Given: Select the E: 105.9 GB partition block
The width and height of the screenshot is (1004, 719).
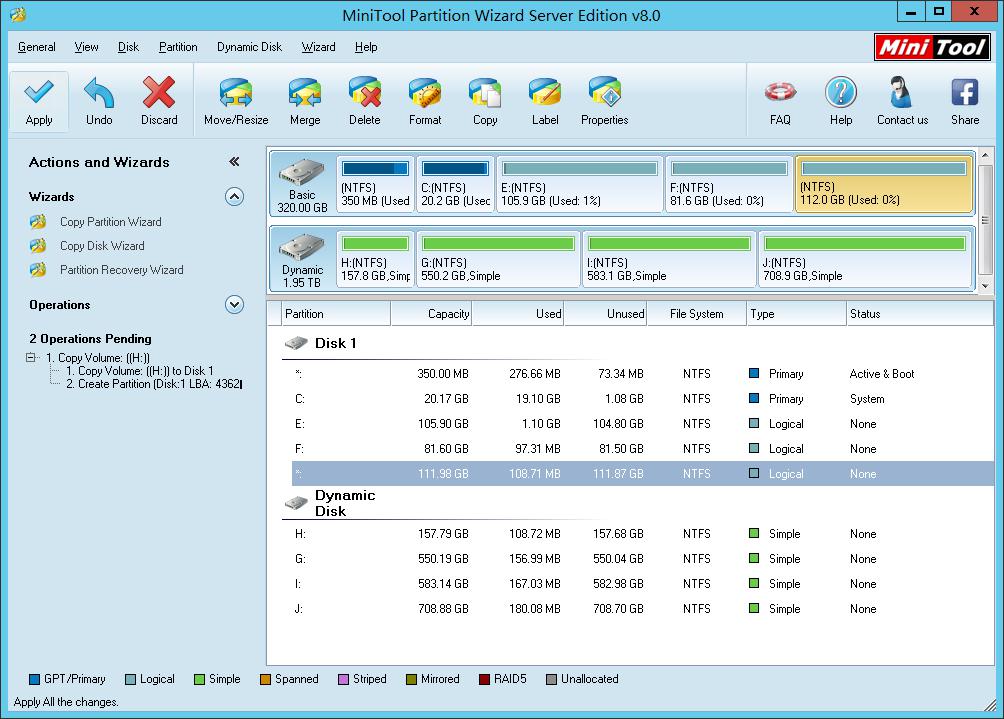Looking at the screenshot, I should [x=580, y=184].
